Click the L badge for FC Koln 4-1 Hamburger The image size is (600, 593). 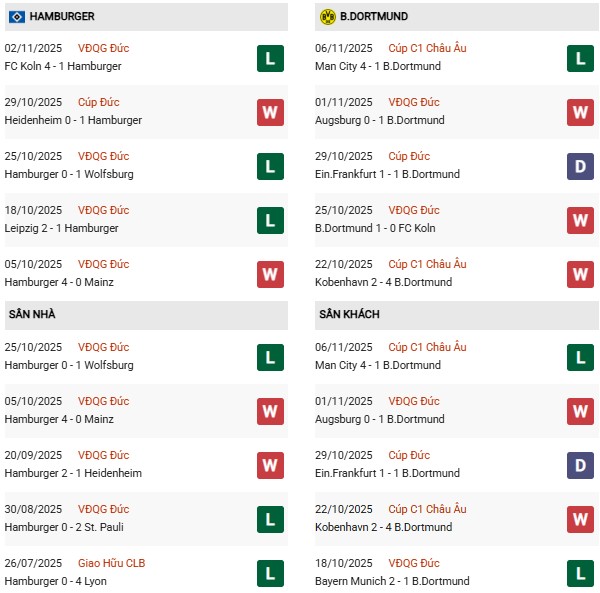coord(269,58)
